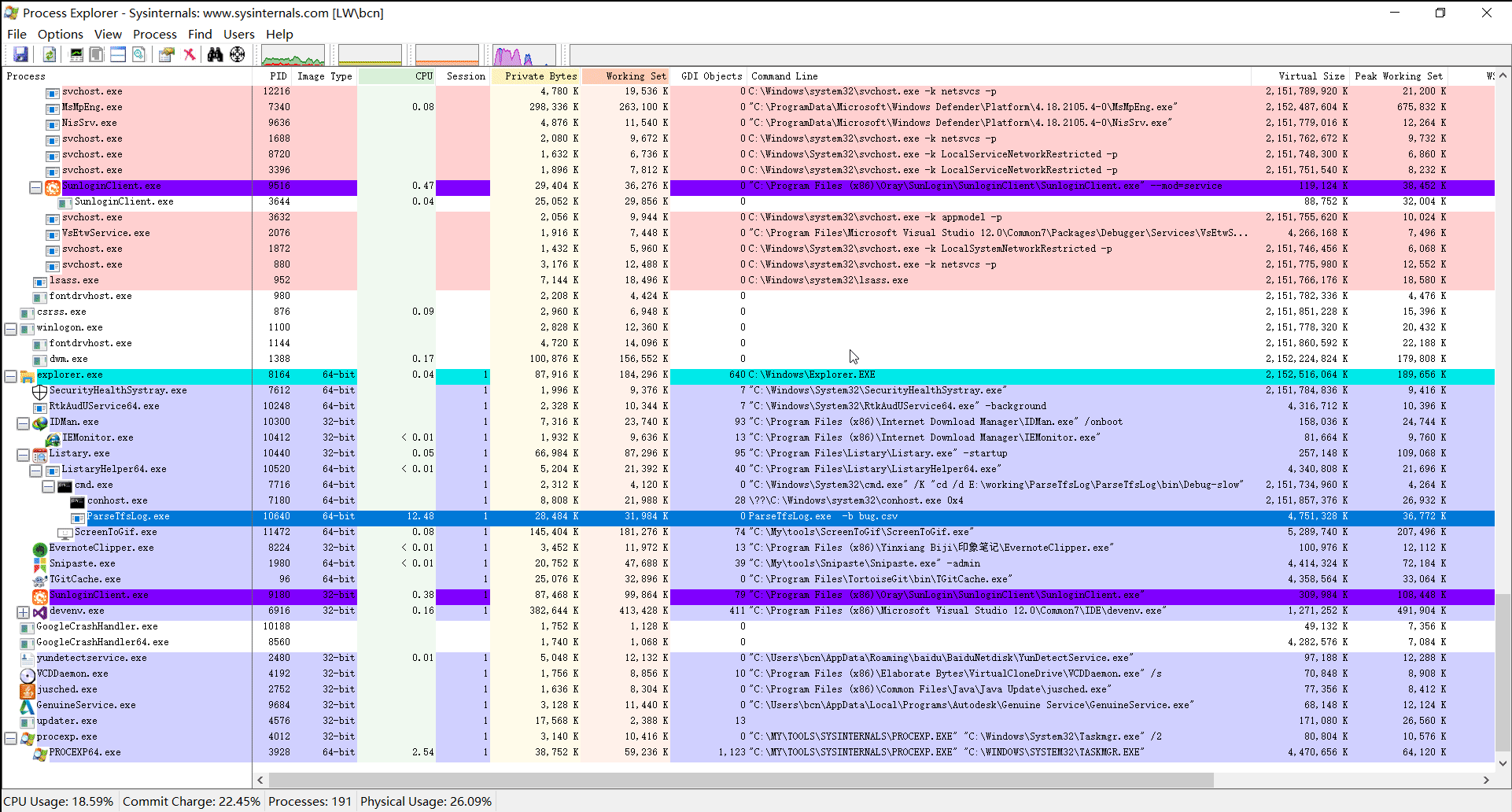Collapse SunloginClient.exe PID 9516 tree node
1512x812 pixels.
coord(35,187)
